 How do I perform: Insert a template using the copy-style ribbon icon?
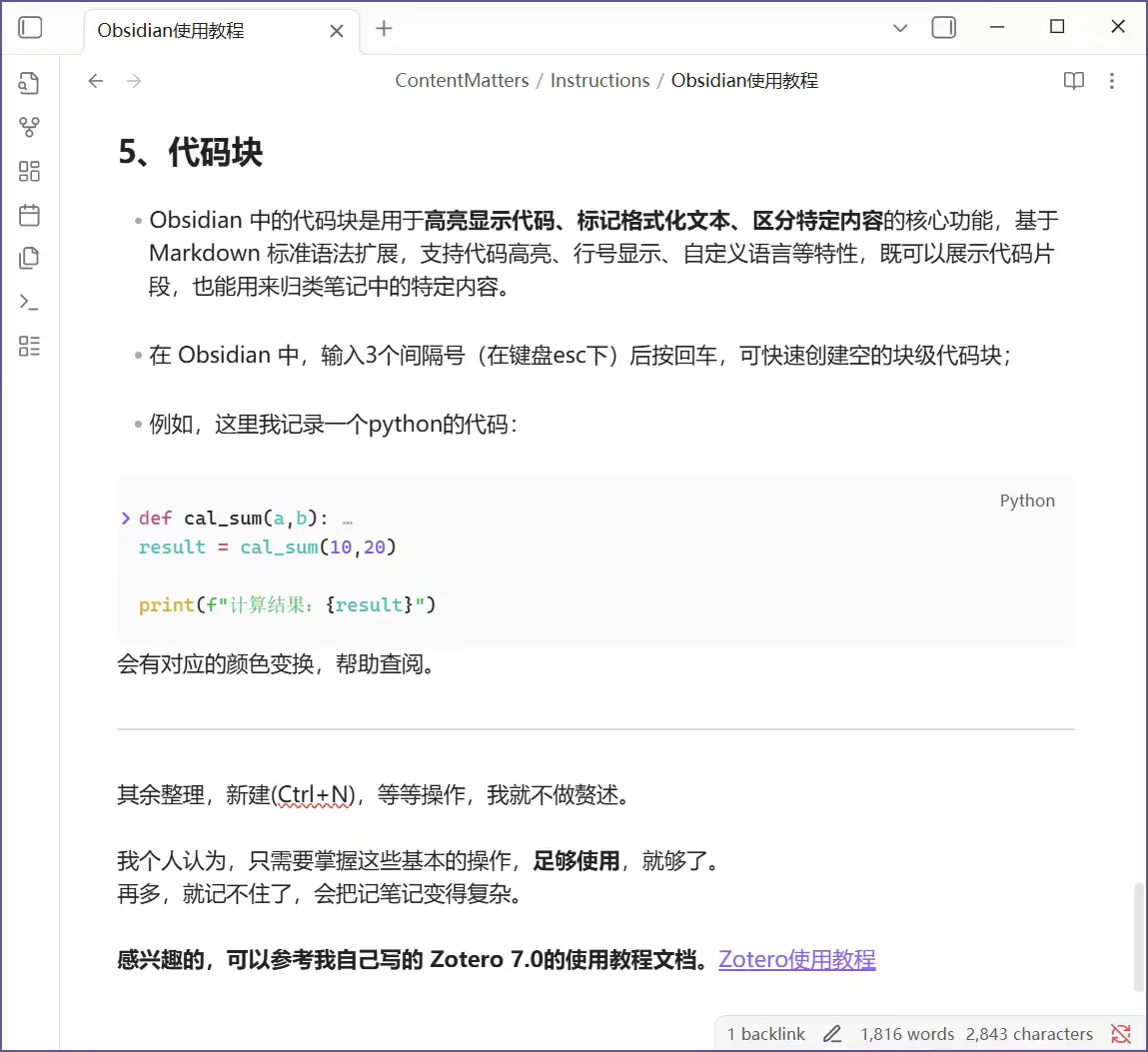click(29, 258)
